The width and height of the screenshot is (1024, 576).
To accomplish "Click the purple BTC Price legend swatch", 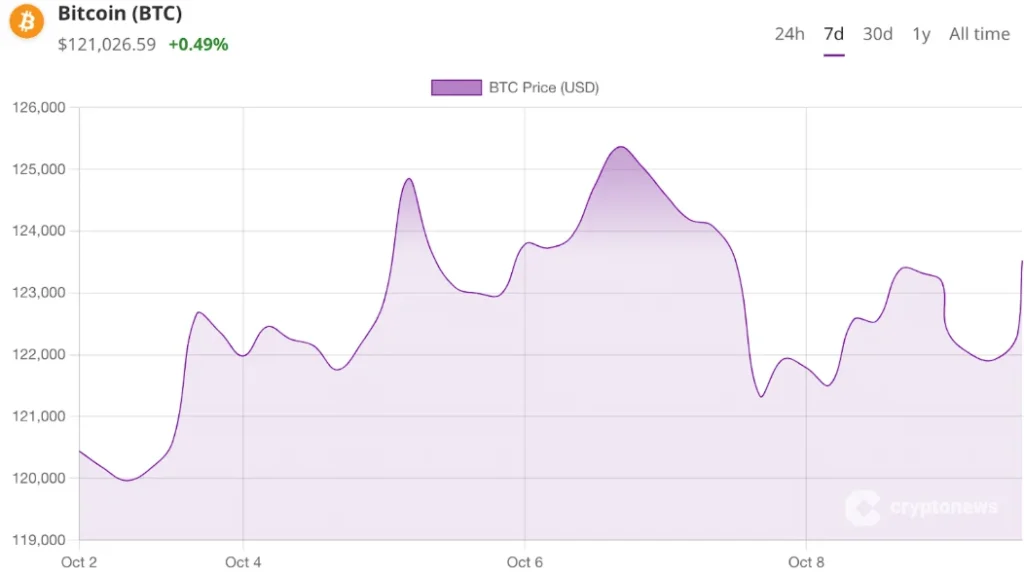I will 456,87.
